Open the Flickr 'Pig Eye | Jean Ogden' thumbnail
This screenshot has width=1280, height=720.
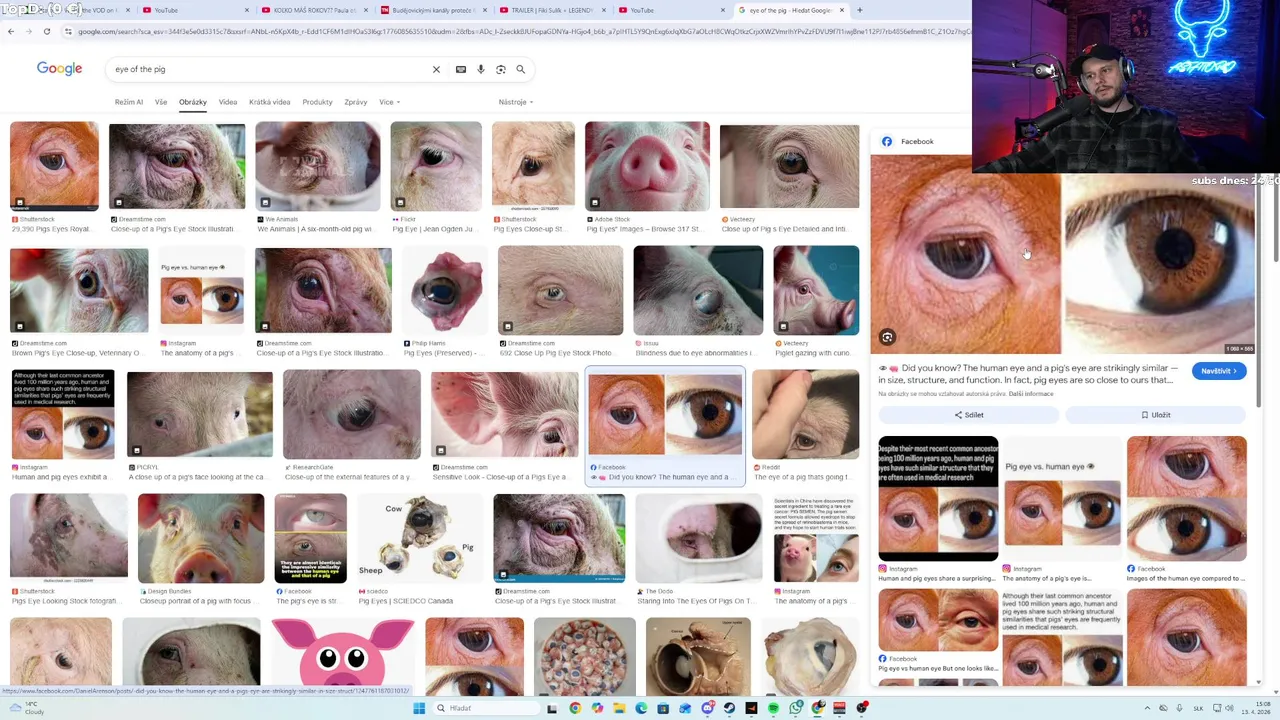coord(436,166)
